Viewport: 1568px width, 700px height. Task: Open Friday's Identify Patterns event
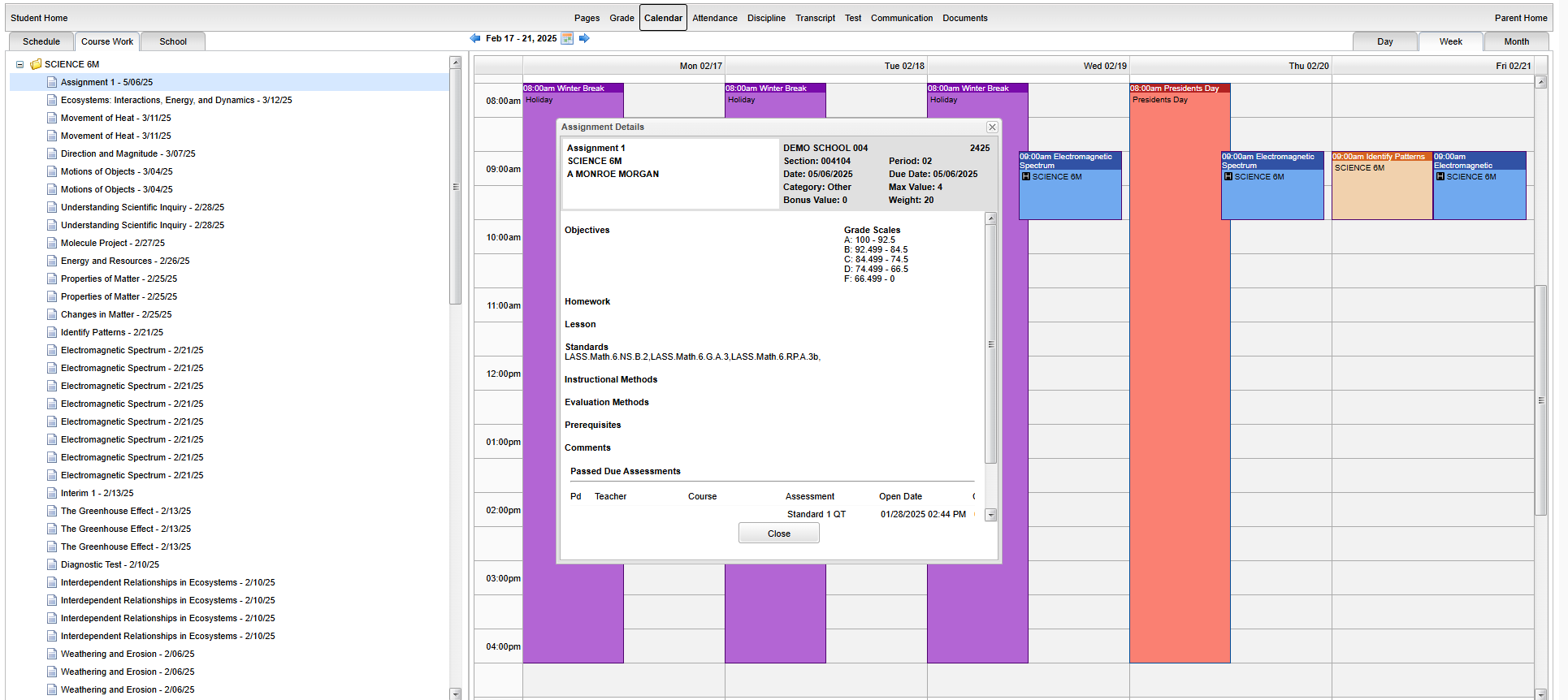1382,186
